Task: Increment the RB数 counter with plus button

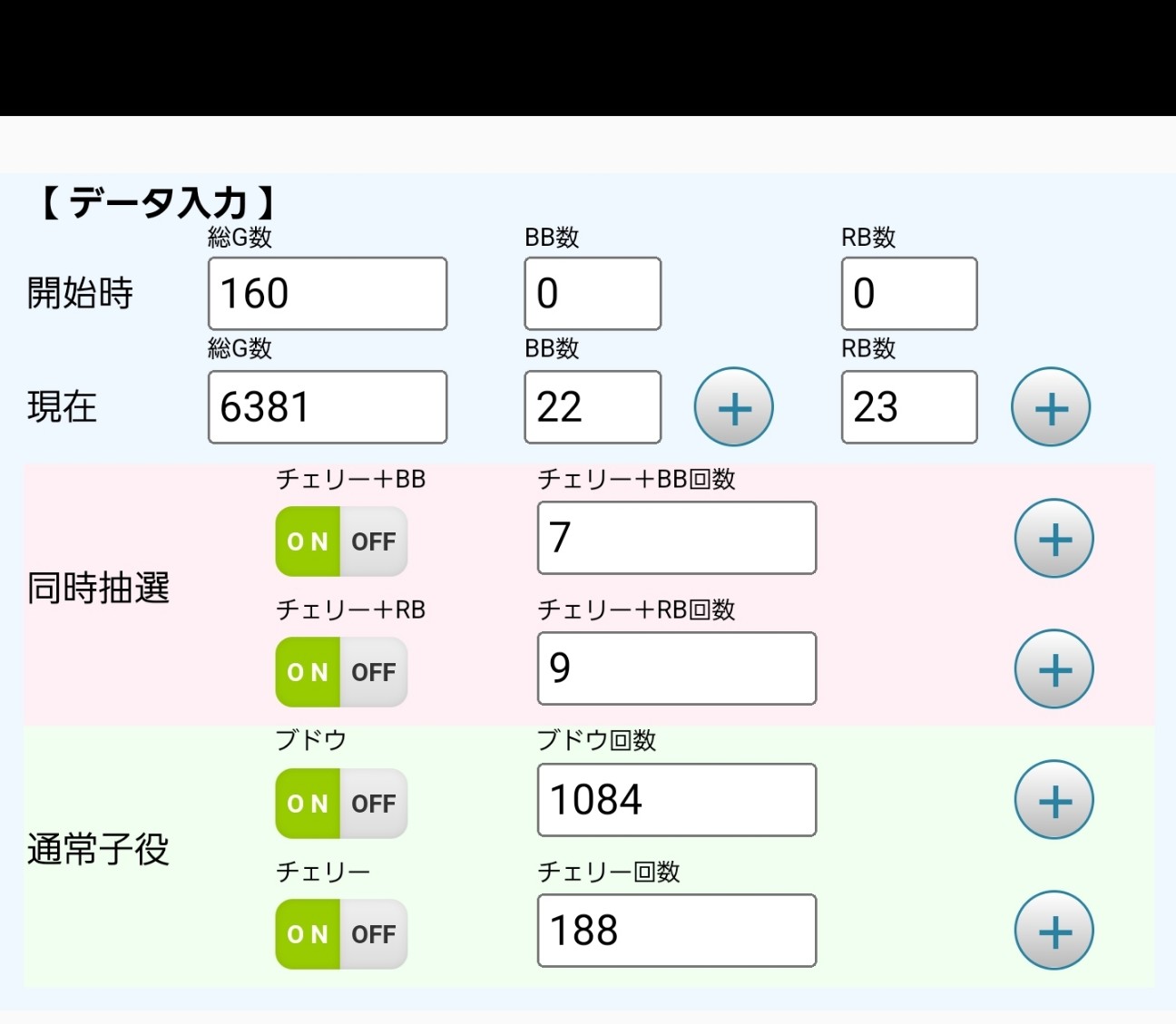Action: [1050, 406]
